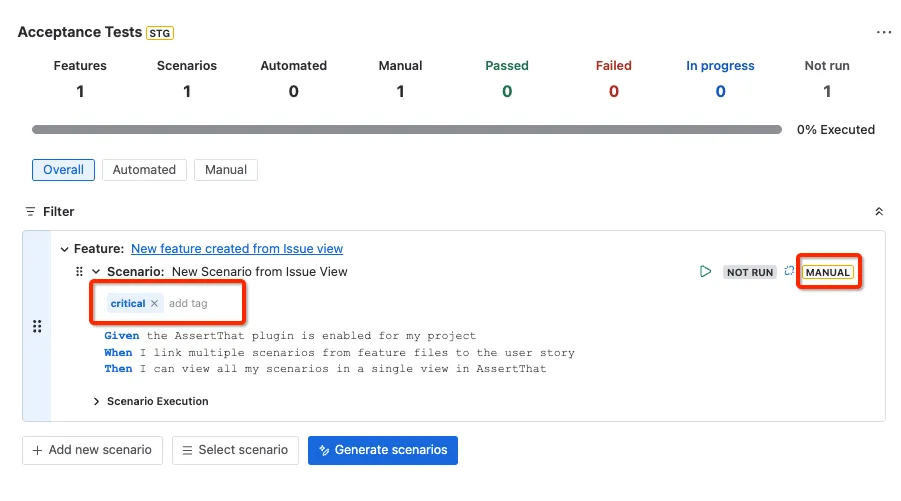901x501 pixels.
Task: Collapse the panel with double chevron up
Action: (879, 211)
